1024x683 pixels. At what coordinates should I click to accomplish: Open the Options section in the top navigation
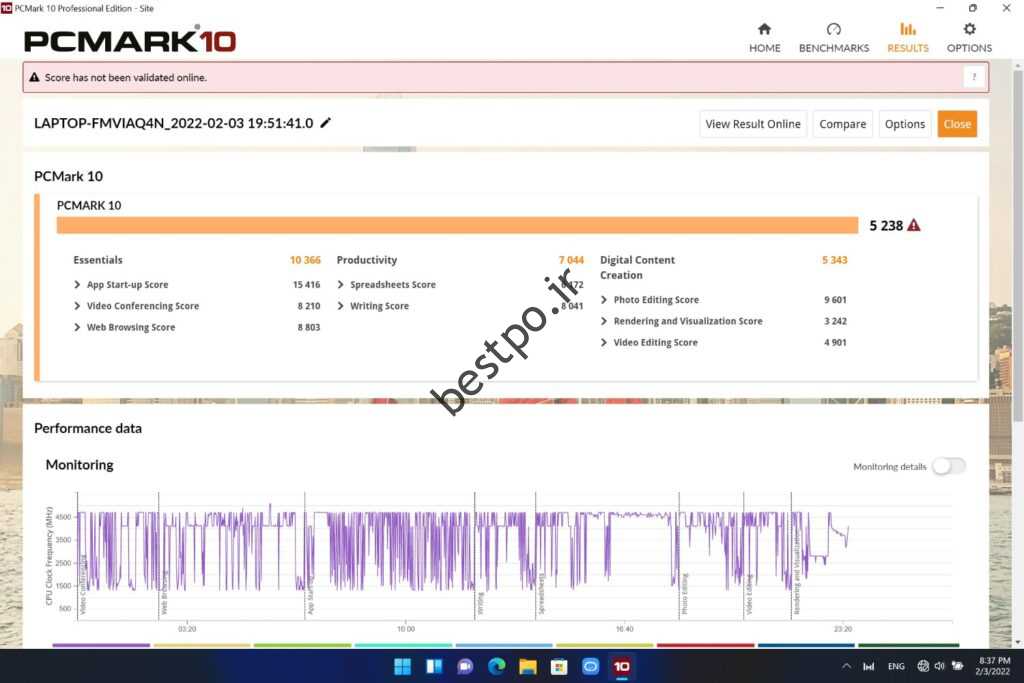[969, 38]
